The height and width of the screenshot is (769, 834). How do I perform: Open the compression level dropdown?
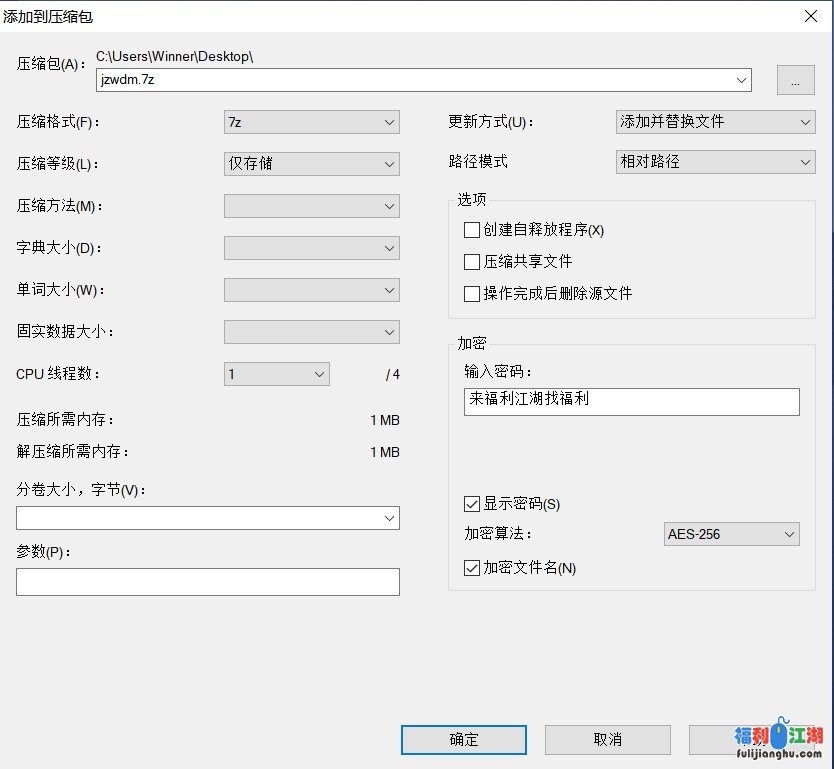pos(311,164)
